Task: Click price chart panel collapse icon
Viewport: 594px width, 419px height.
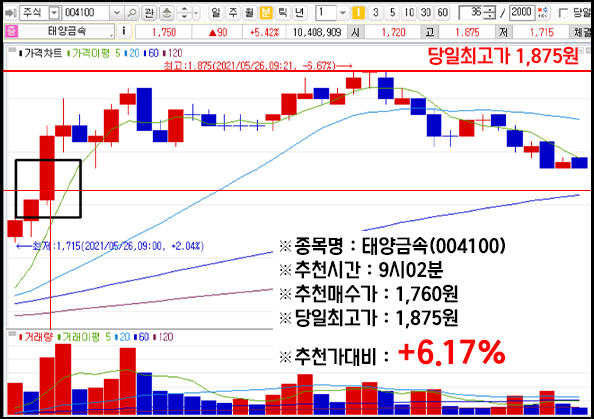Action: (12, 50)
